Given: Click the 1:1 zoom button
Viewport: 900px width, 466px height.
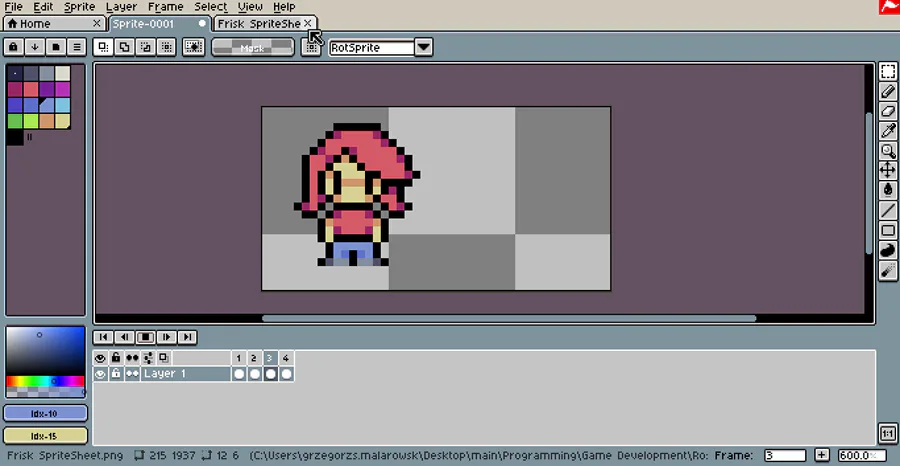Looking at the screenshot, I should (887, 433).
